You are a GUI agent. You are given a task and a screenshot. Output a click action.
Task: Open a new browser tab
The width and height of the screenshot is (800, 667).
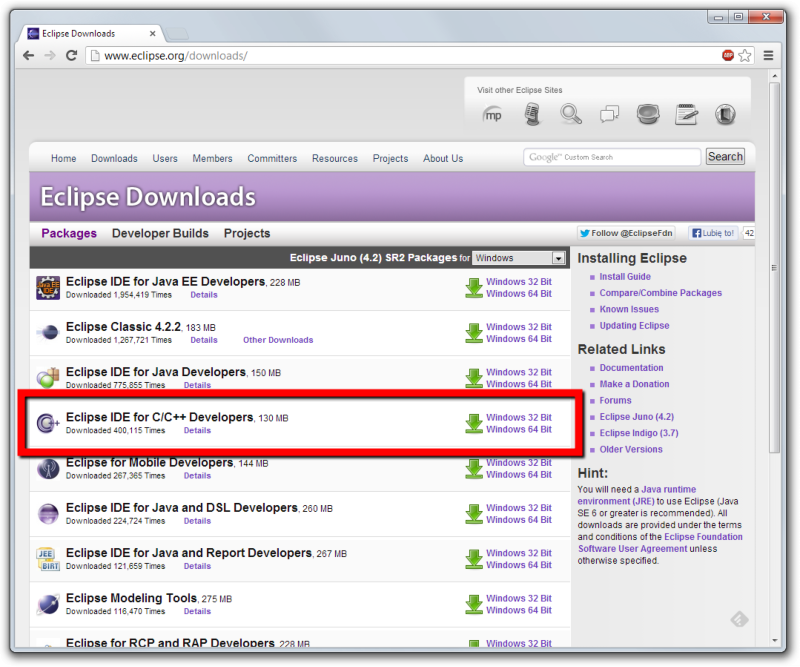tap(178, 34)
